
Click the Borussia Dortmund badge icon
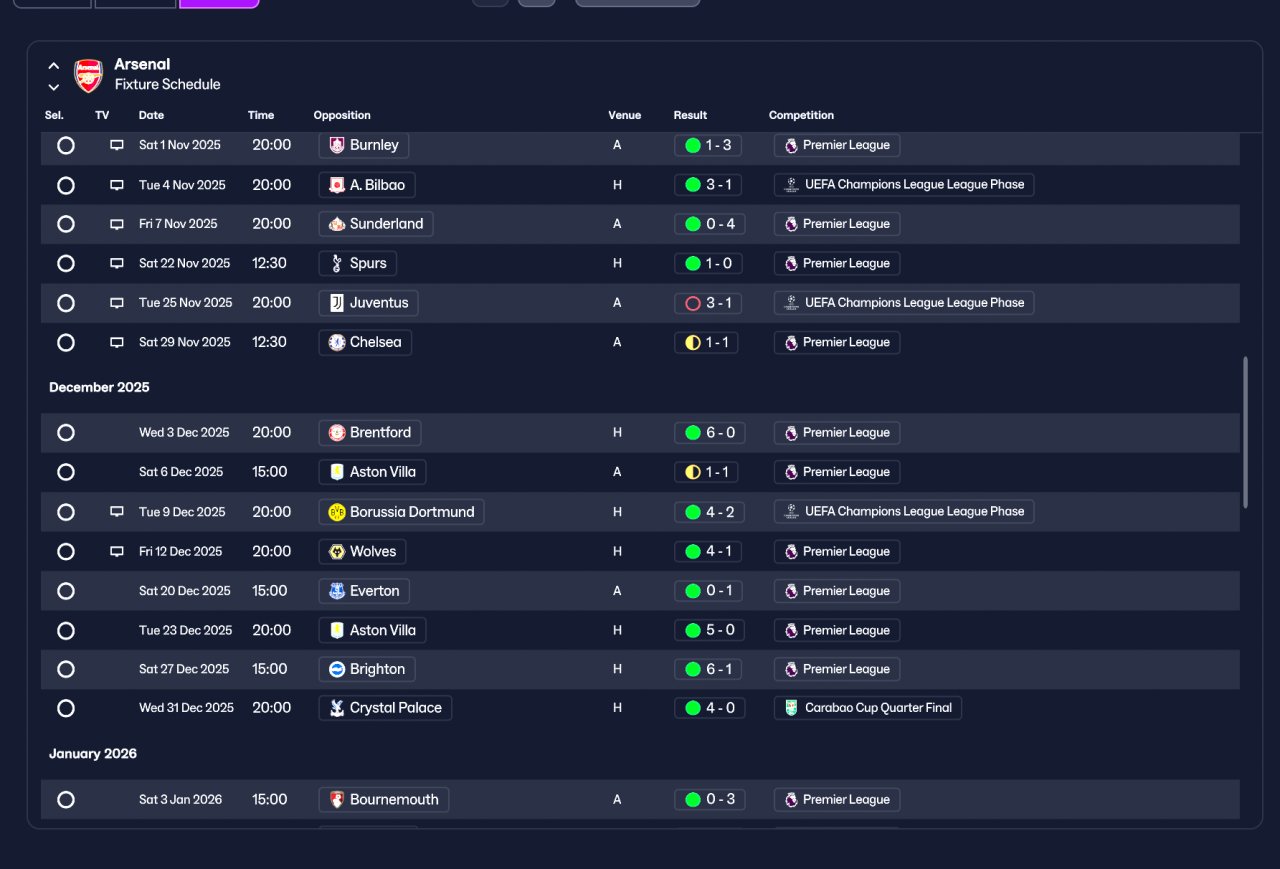click(x=337, y=512)
